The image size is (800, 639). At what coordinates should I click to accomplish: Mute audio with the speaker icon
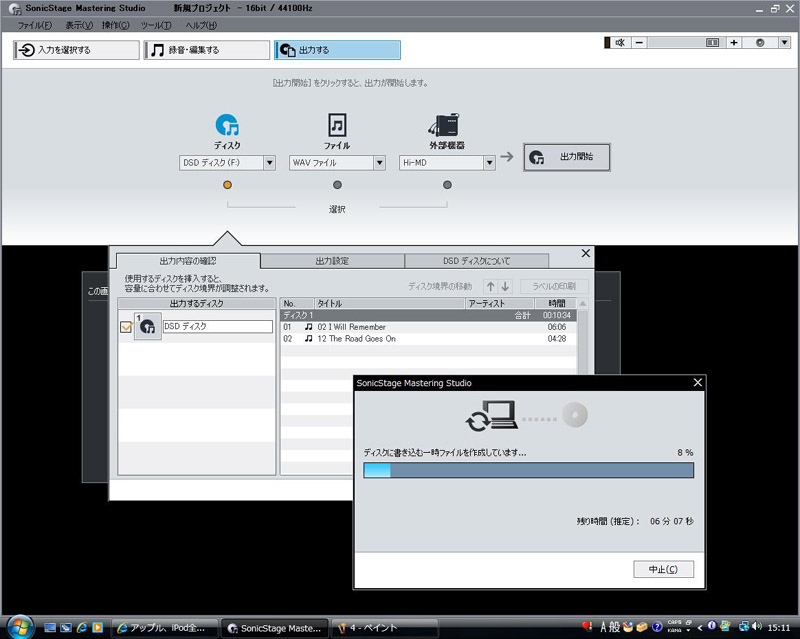point(620,43)
